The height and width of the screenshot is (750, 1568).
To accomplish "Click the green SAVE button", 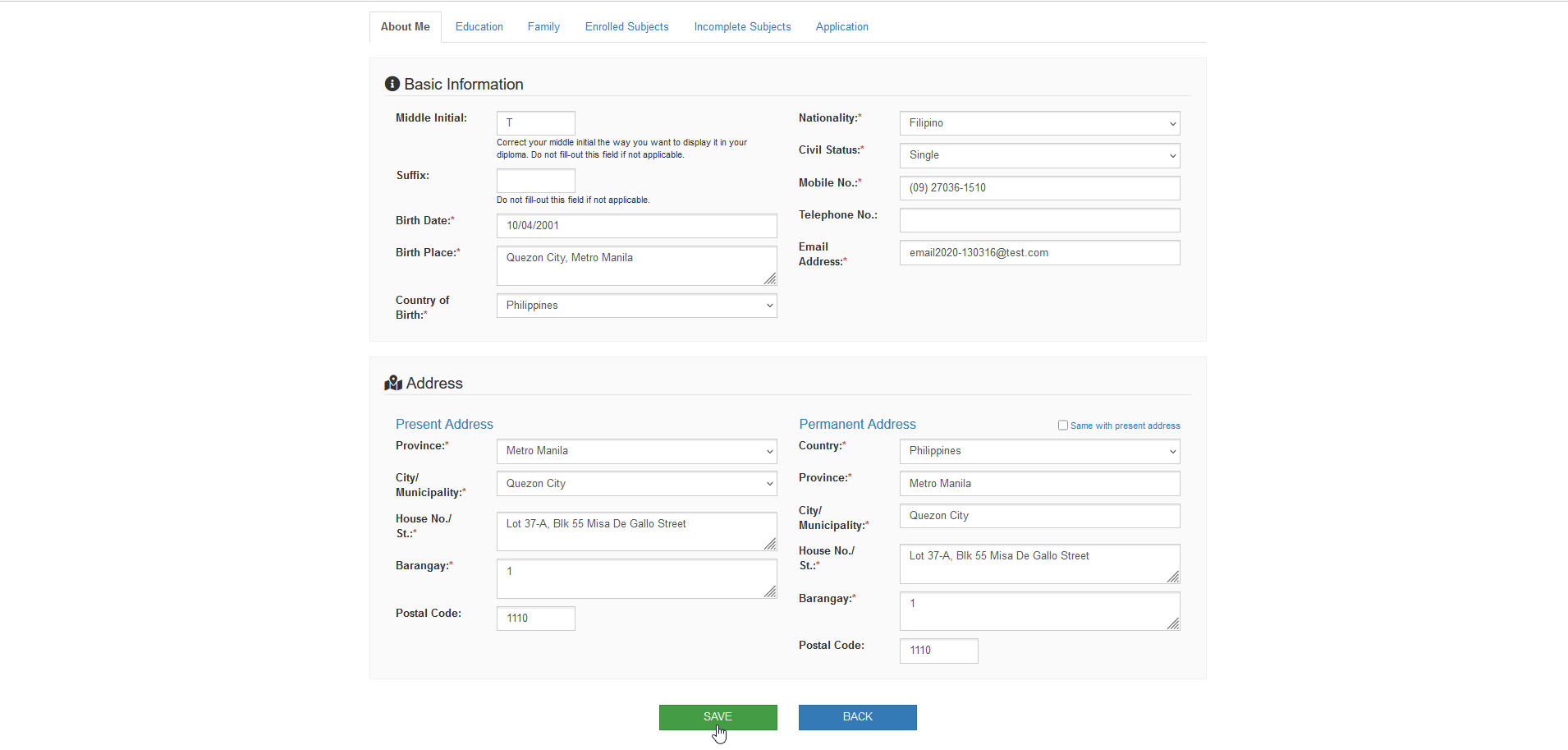I will click(718, 717).
